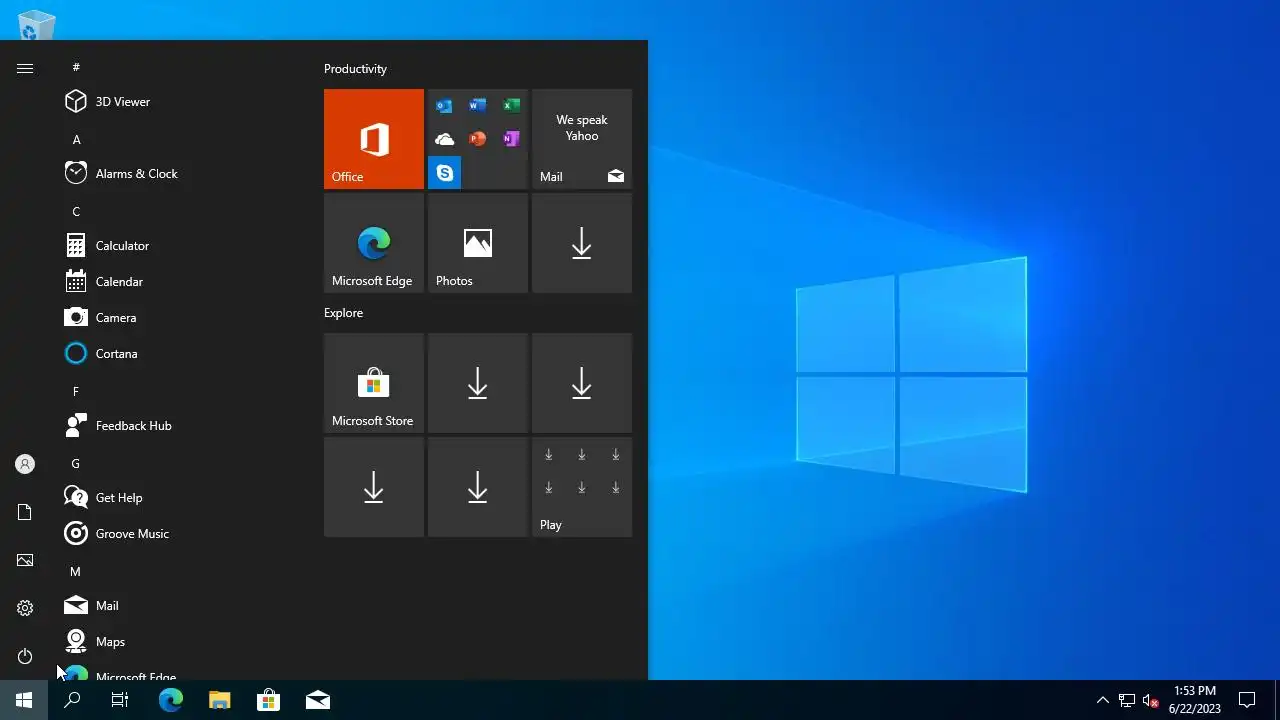Open the user account icon

25,464
